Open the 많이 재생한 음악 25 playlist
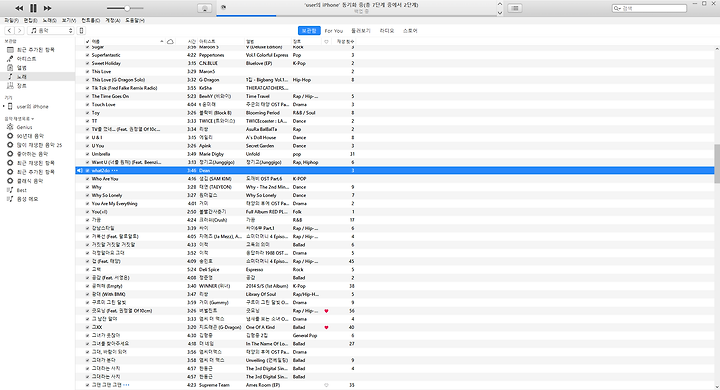 pos(38,145)
